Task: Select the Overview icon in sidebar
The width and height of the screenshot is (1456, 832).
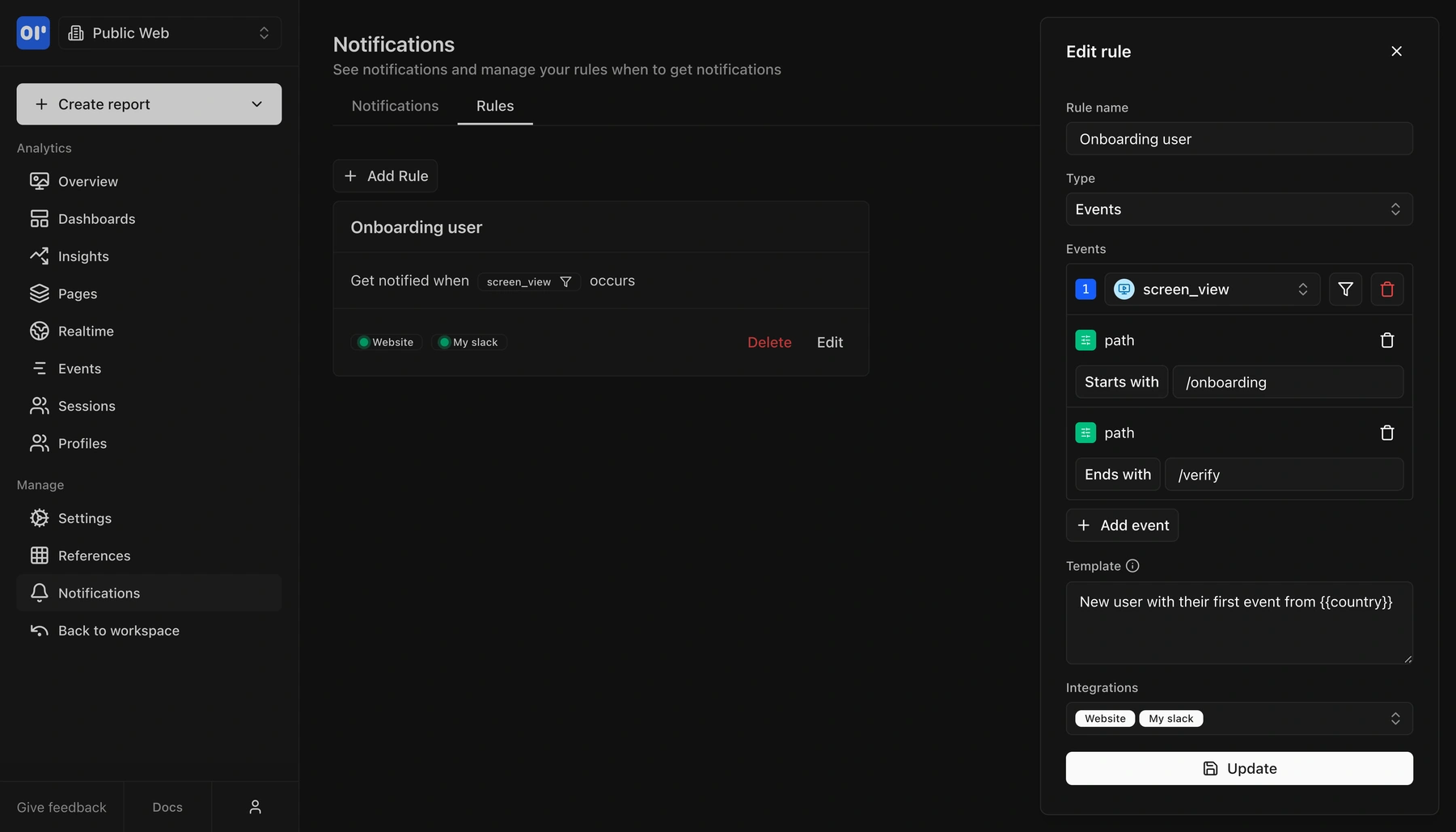Action: pos(40,181)
